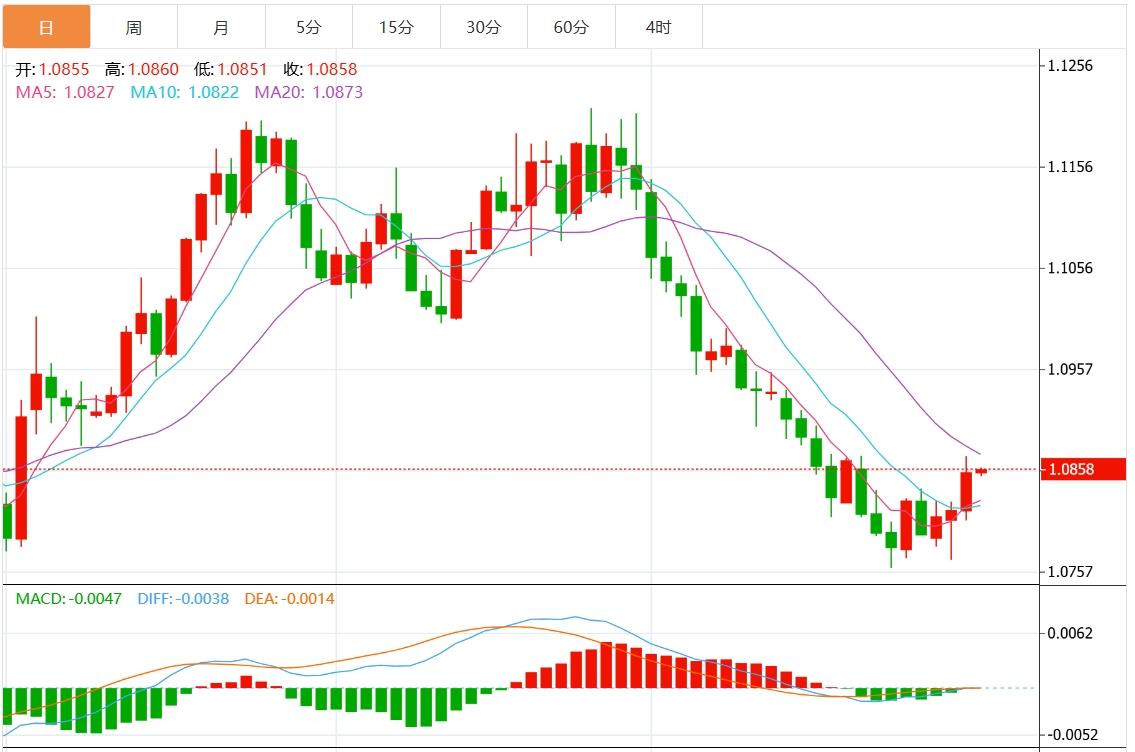The height and width of the screenshot is (752, 1135).
Task: Click the active orange 日 daily tab
Action: tap(46, 27)
